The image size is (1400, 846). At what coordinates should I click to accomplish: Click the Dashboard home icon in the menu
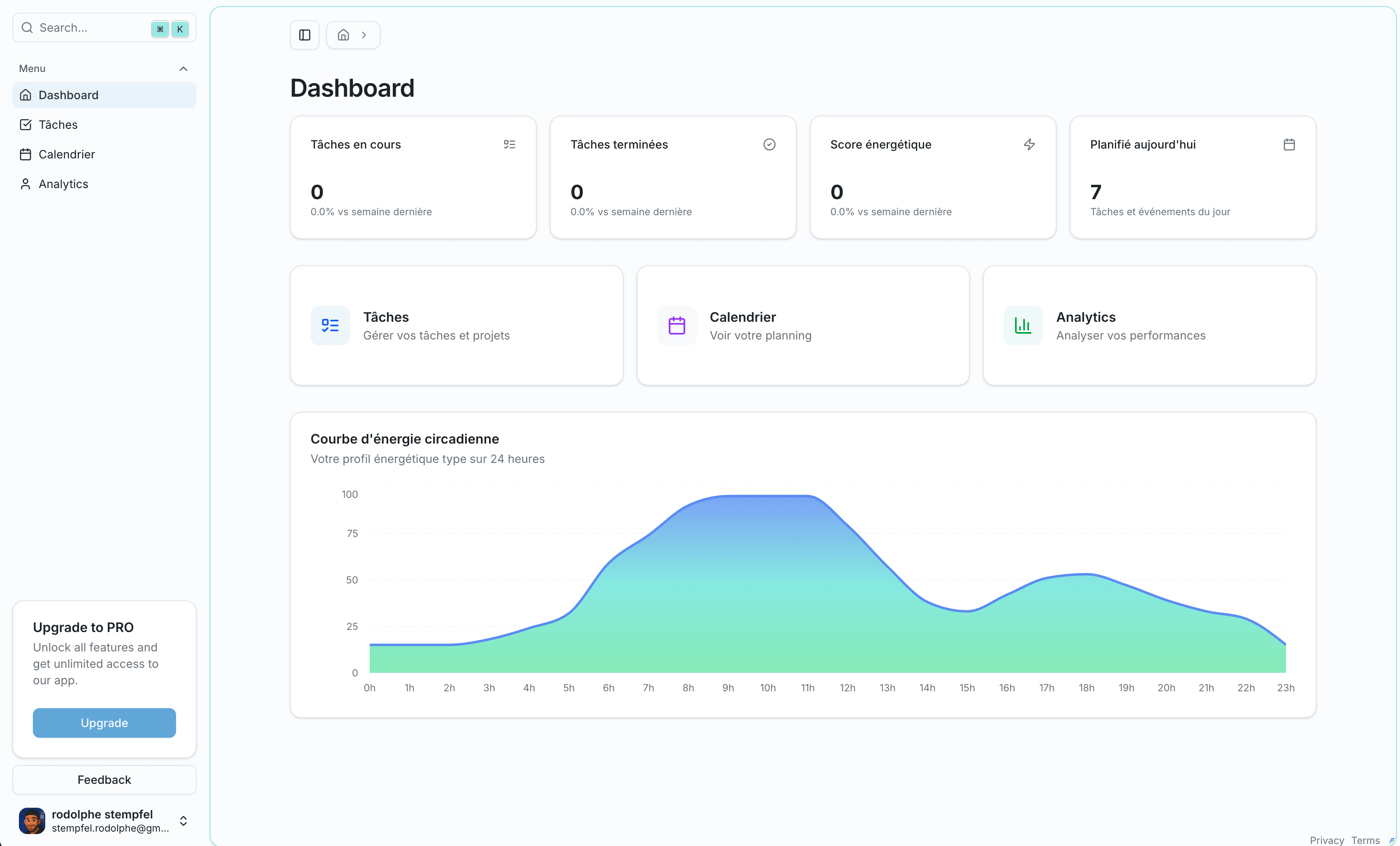tap(25, 95)
